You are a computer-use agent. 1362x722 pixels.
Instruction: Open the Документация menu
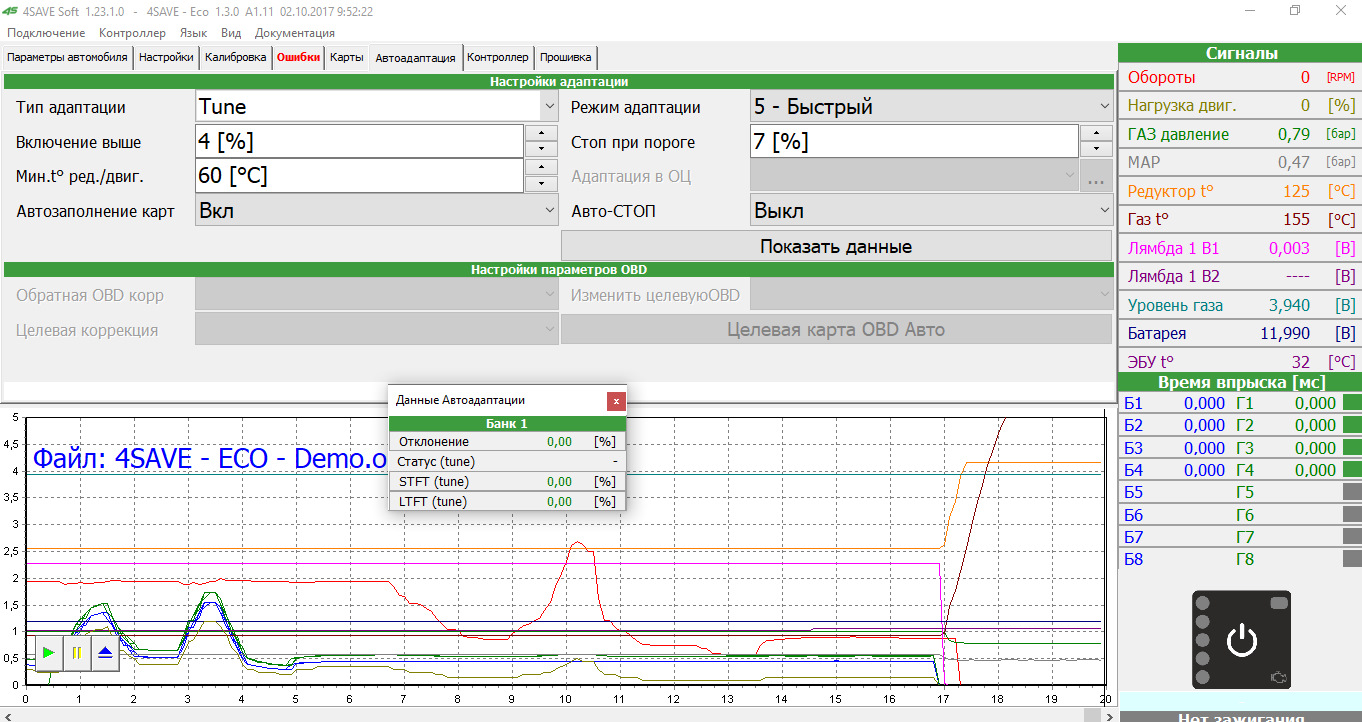[295, 33]
